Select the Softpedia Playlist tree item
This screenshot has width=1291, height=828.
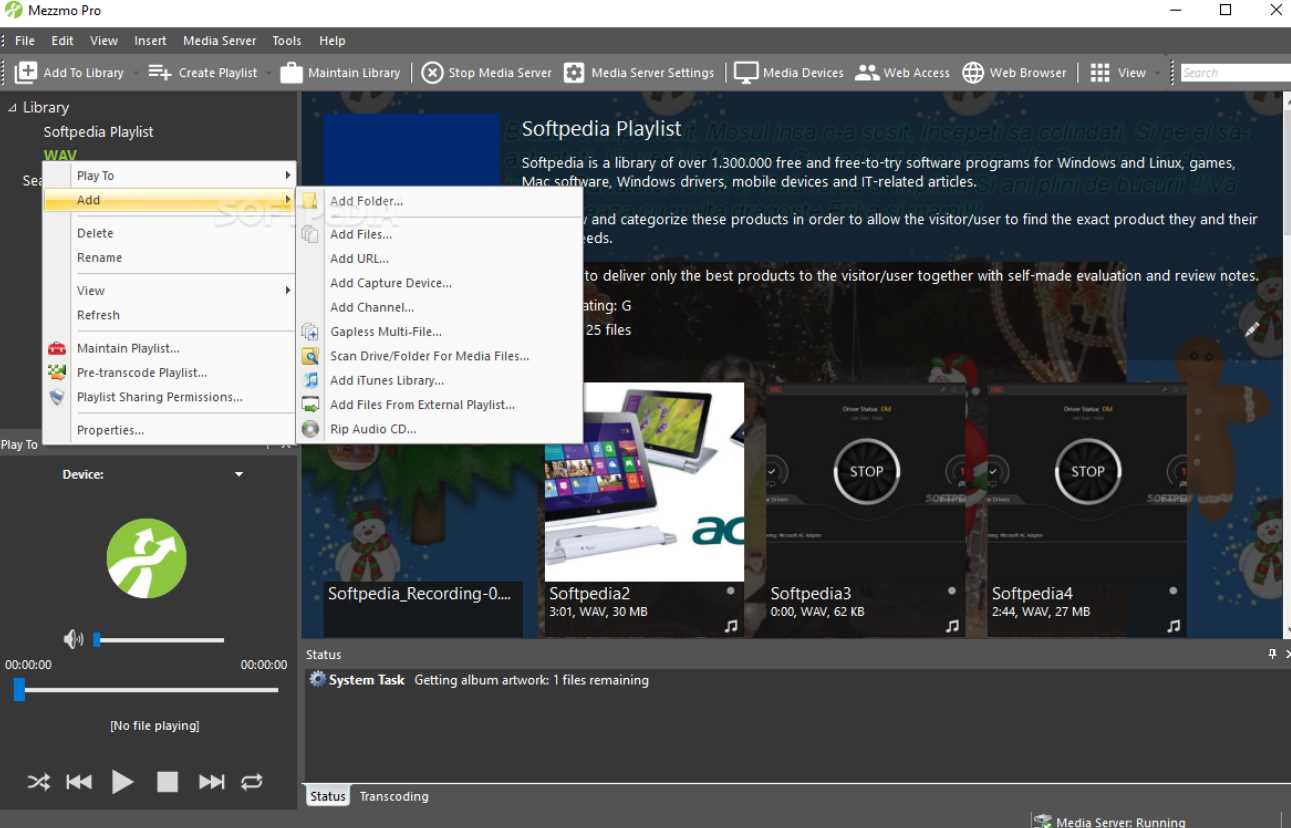(98, 131)
